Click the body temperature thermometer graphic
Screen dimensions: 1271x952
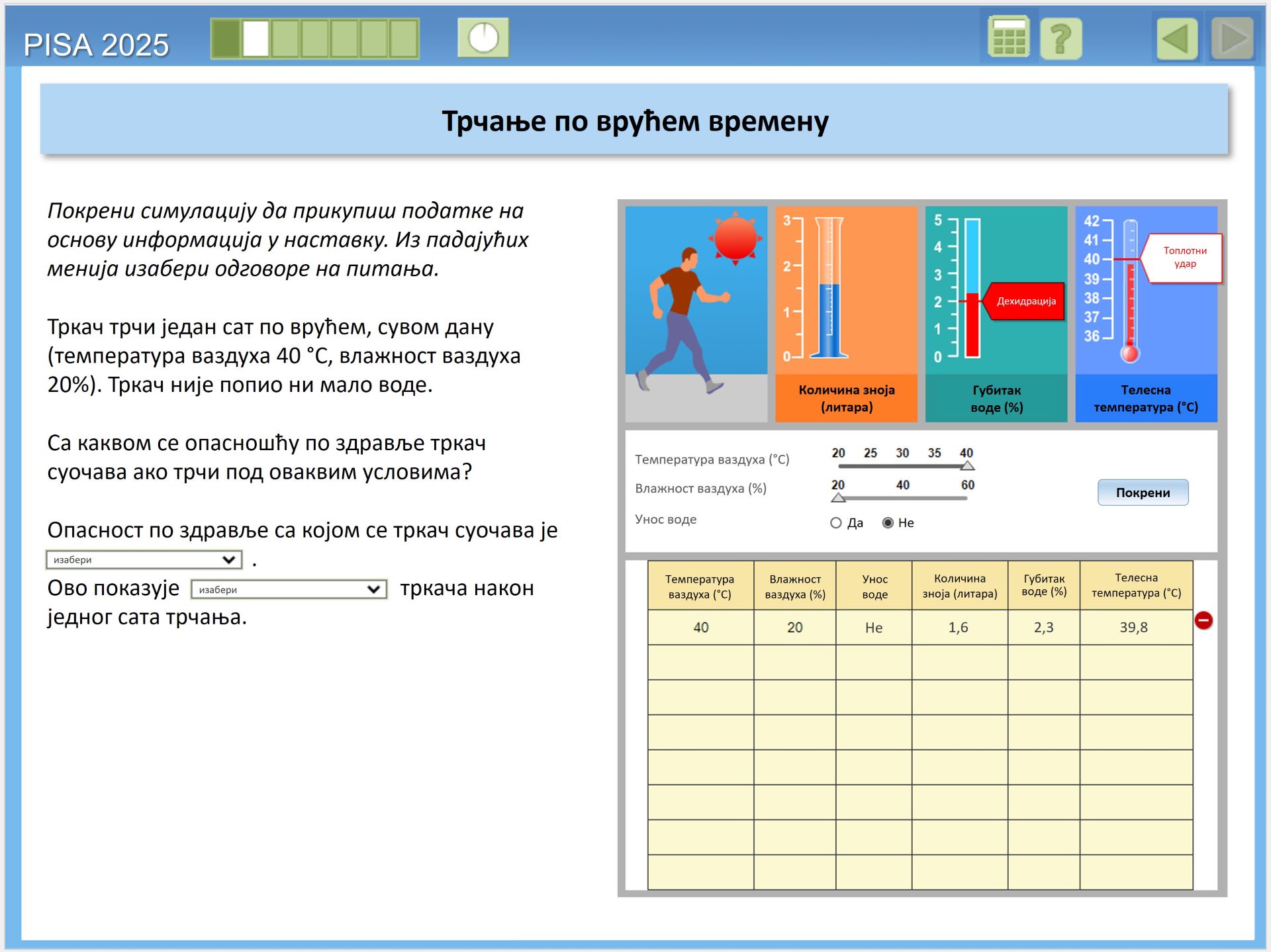(1130, 291)
